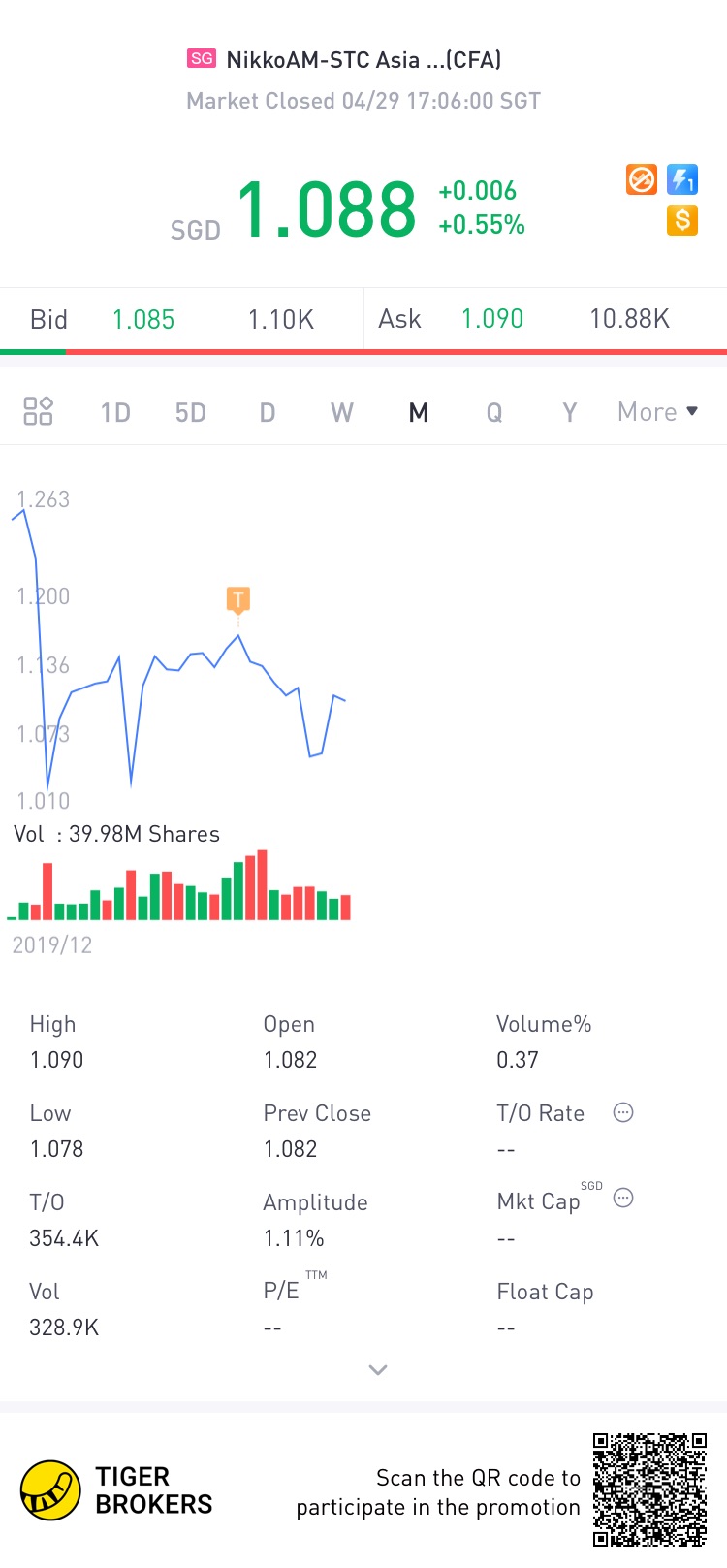Select the Q quarterly chart tab
This screenshot has width=727, height=1568.
[x=494, y=412]
